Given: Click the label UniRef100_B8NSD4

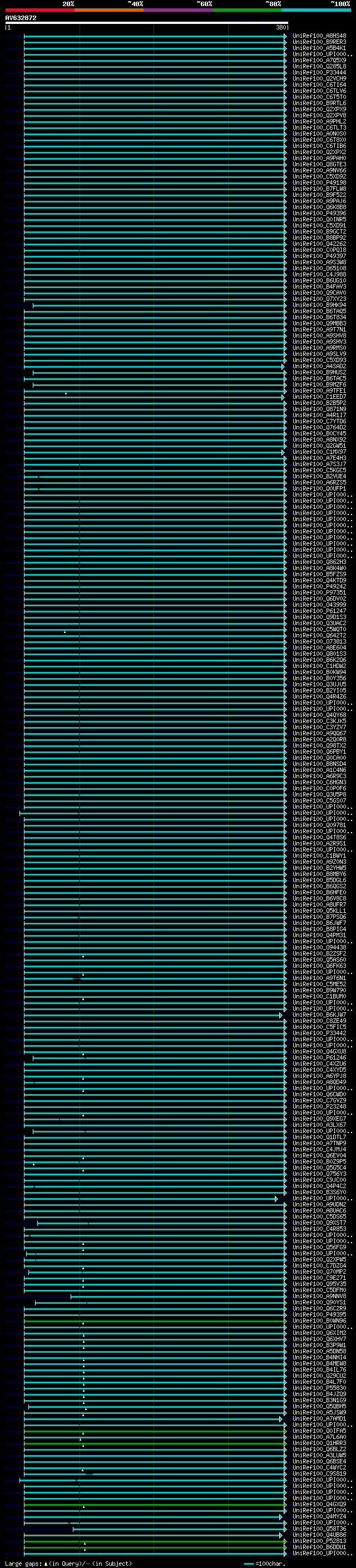Looking at the screenshot, I should pyautogui.click(x=319, y=764).
